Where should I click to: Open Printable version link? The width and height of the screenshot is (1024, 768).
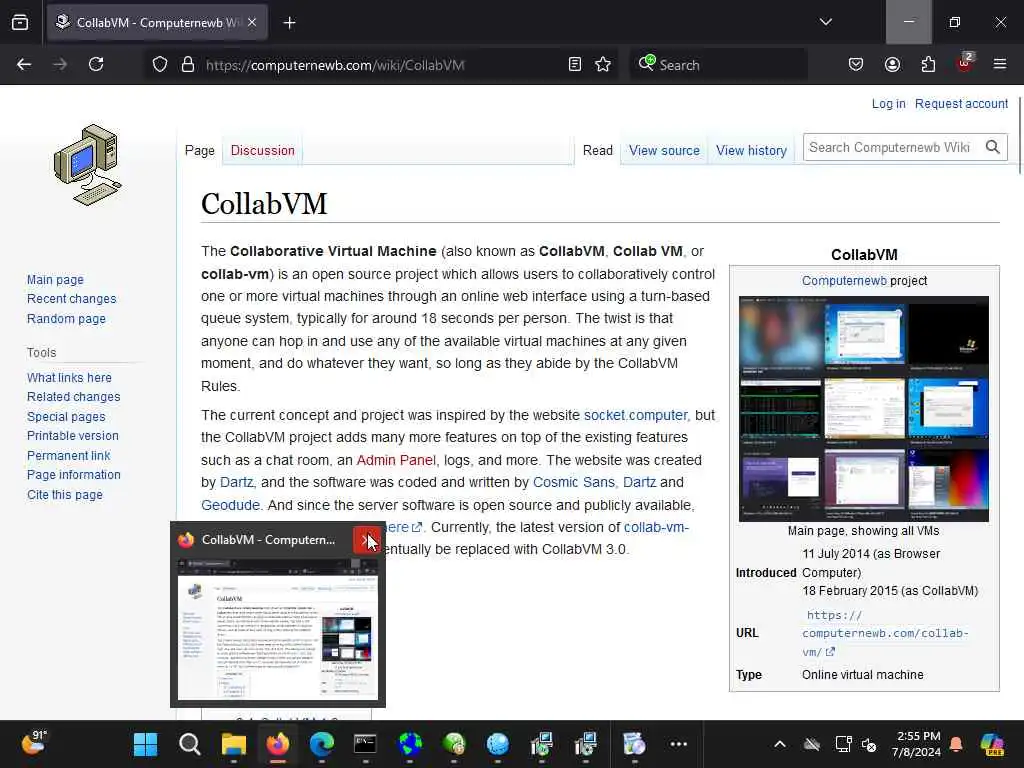tap(72, 436)
